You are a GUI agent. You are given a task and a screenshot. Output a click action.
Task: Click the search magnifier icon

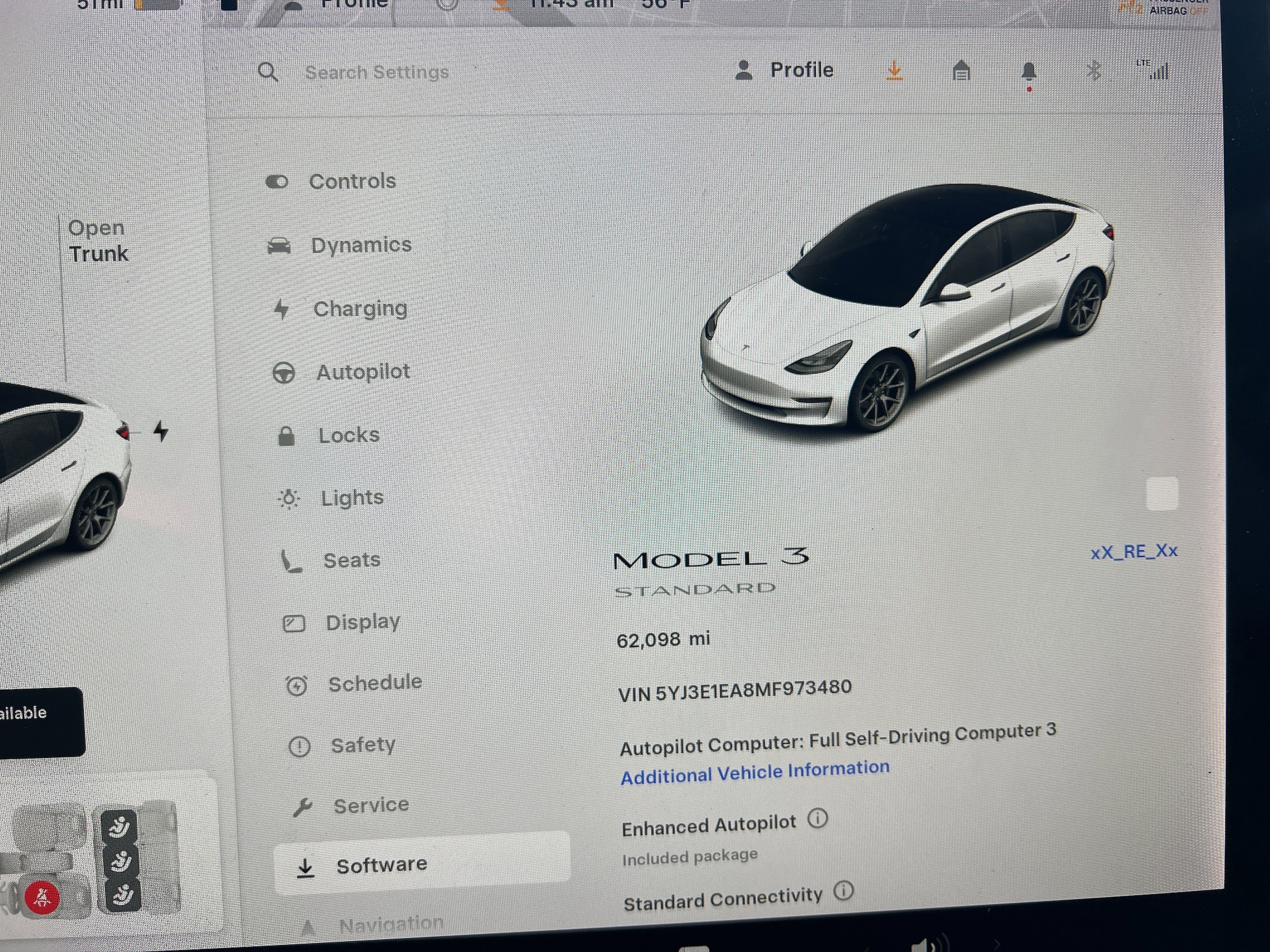tap(268, 72)
